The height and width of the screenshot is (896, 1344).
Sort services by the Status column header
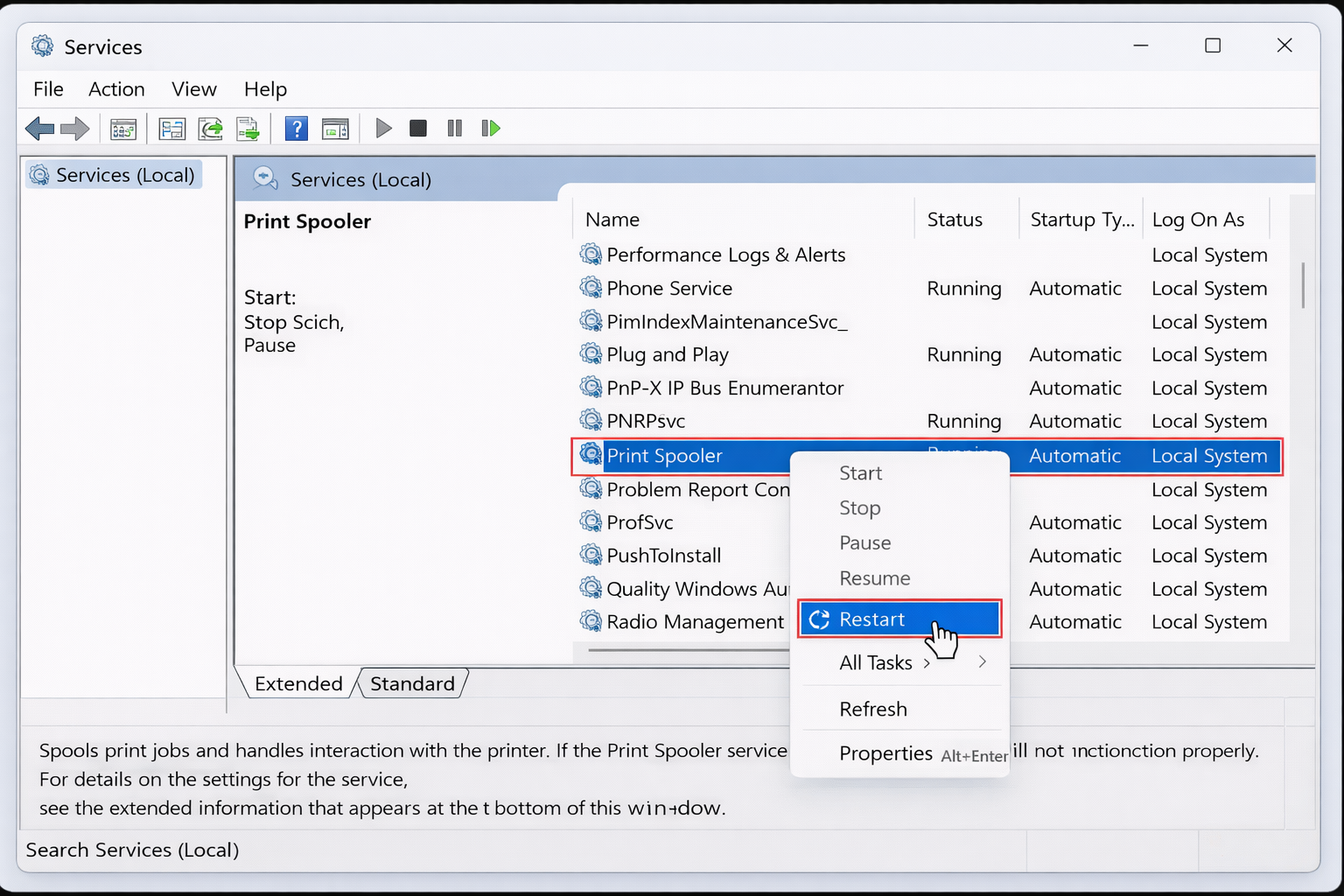(x=955, y=219)
